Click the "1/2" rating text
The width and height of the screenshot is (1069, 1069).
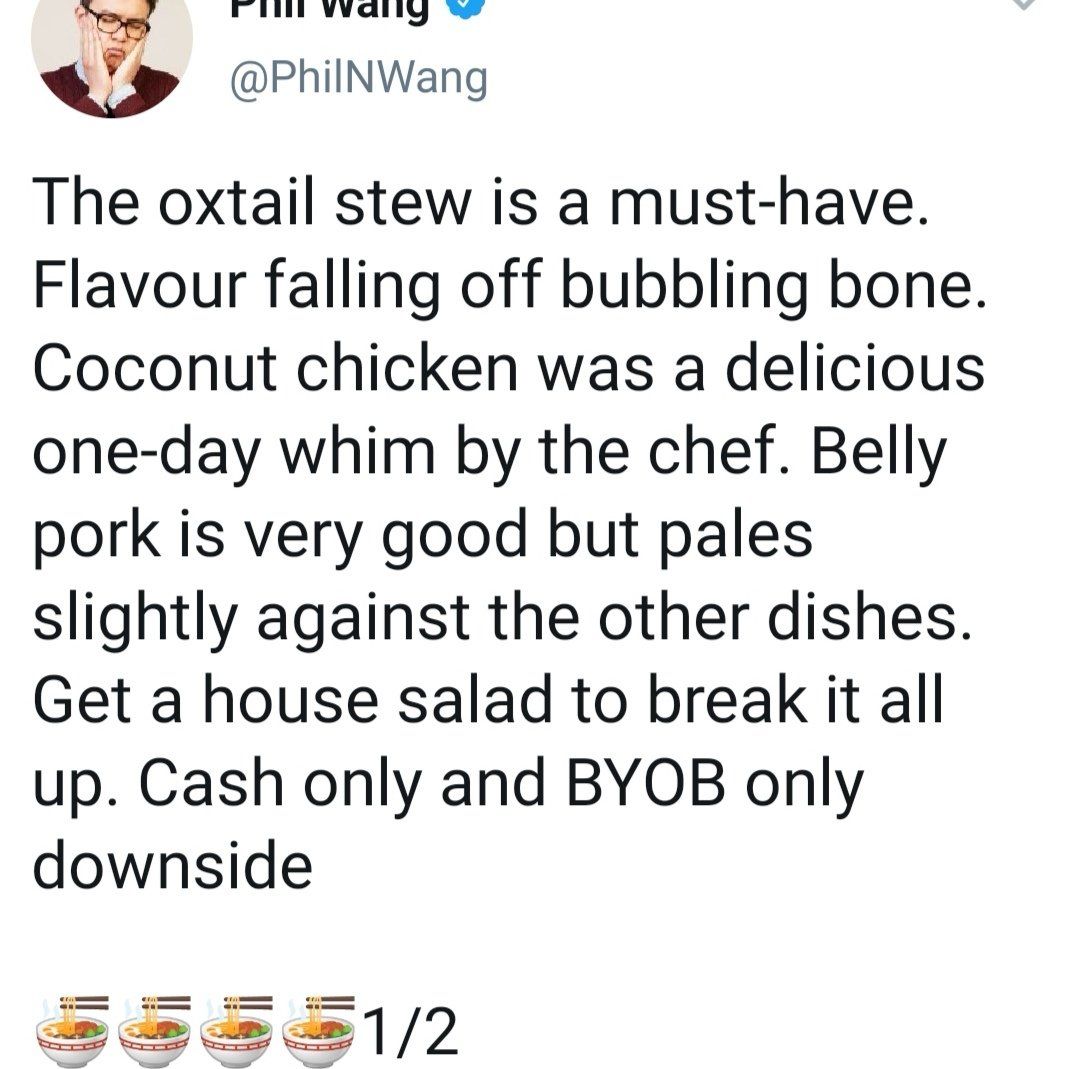411,1032
